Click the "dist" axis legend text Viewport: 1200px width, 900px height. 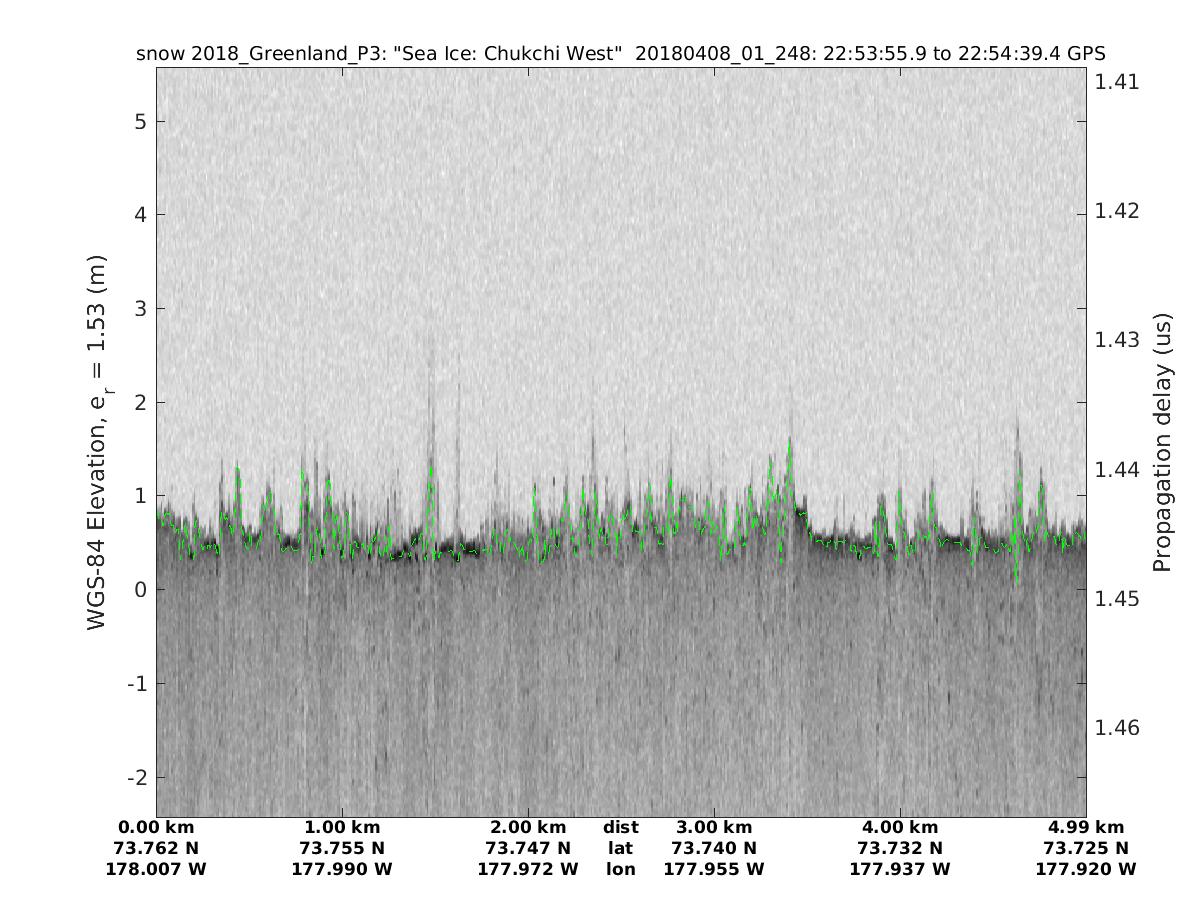[x=621, y=827]
